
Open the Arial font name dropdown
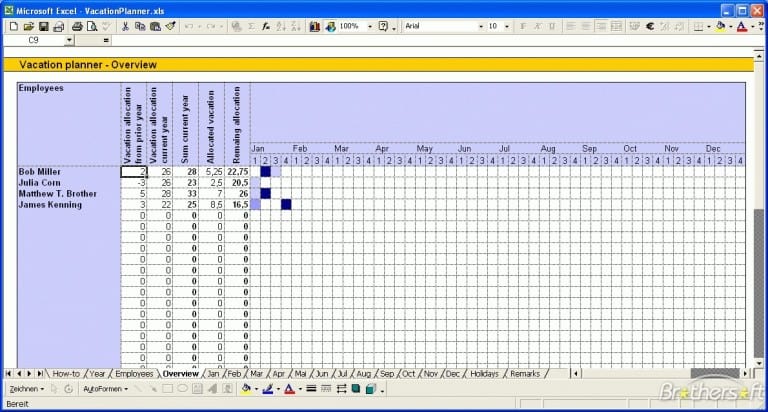point(481,26)
